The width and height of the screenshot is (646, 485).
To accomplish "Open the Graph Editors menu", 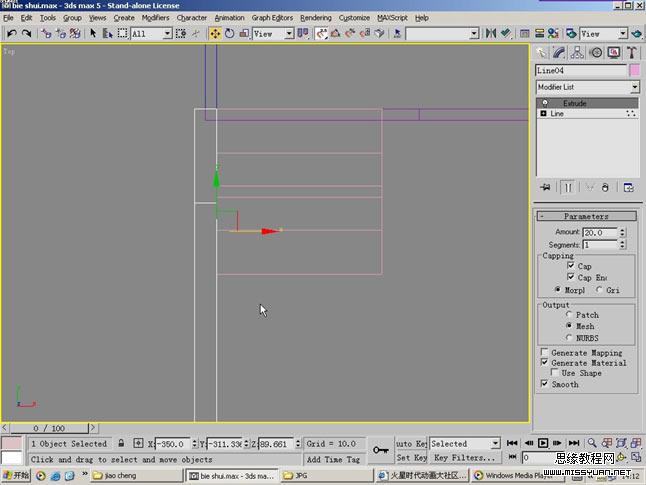I will point(272,18).
